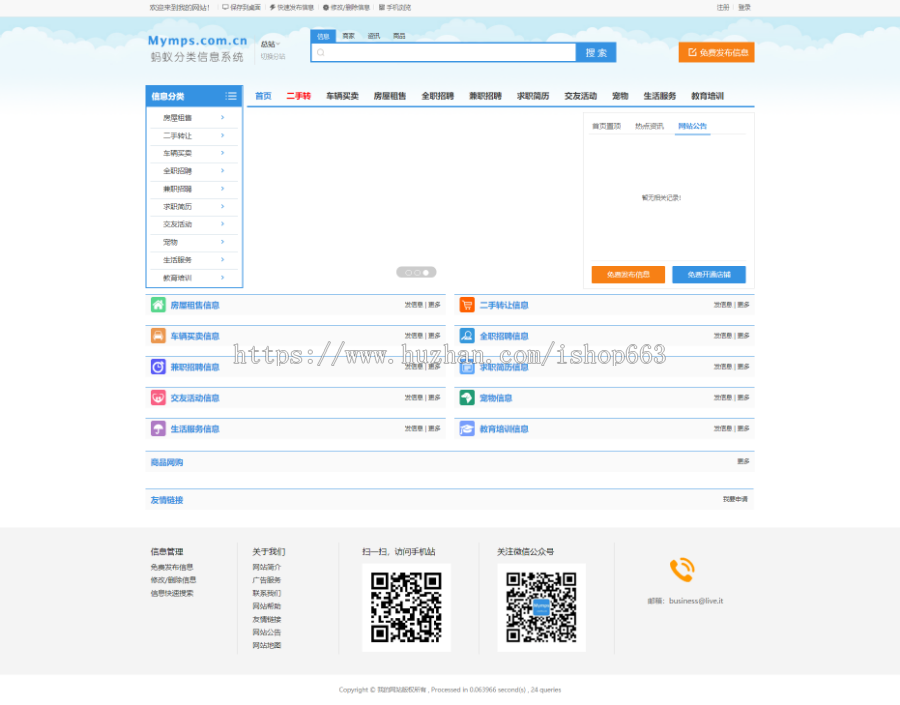
Task: Click the list icon in 信息分类 header
Action: coord(231,96)
